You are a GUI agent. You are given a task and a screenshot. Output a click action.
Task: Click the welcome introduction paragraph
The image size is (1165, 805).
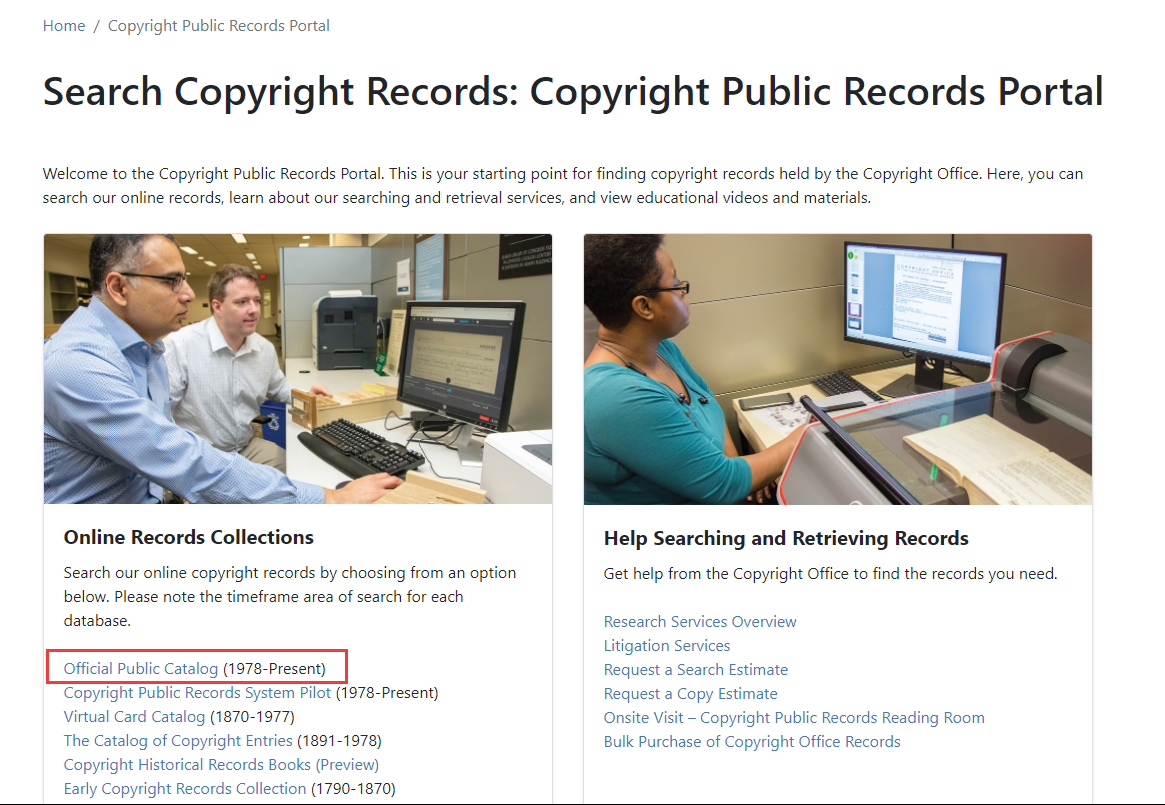point(562,185)
